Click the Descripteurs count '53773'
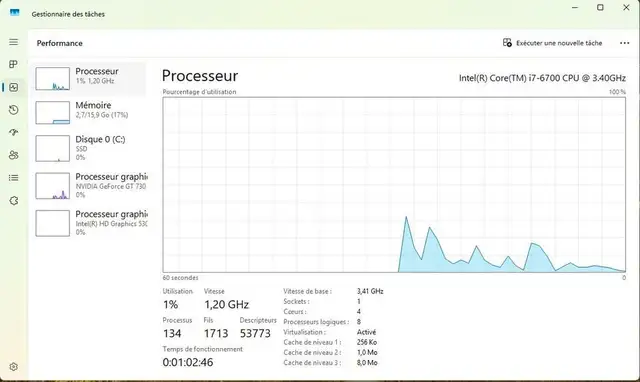 coord(255,333)
